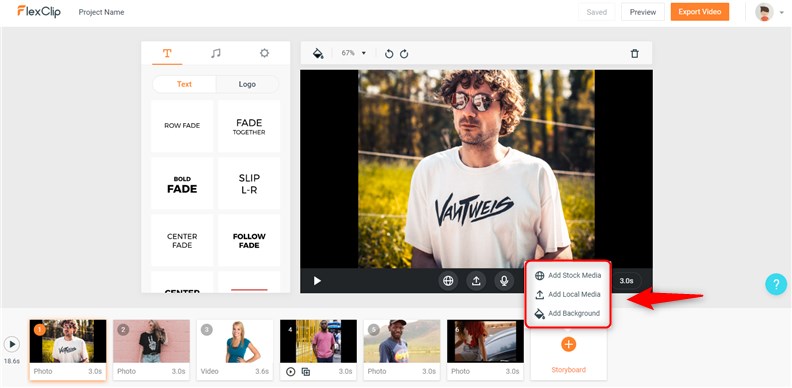Click the Storyboard label
The height and width of the screenshot is (388, 792).
pyautogui.click(x=568, y=370)
